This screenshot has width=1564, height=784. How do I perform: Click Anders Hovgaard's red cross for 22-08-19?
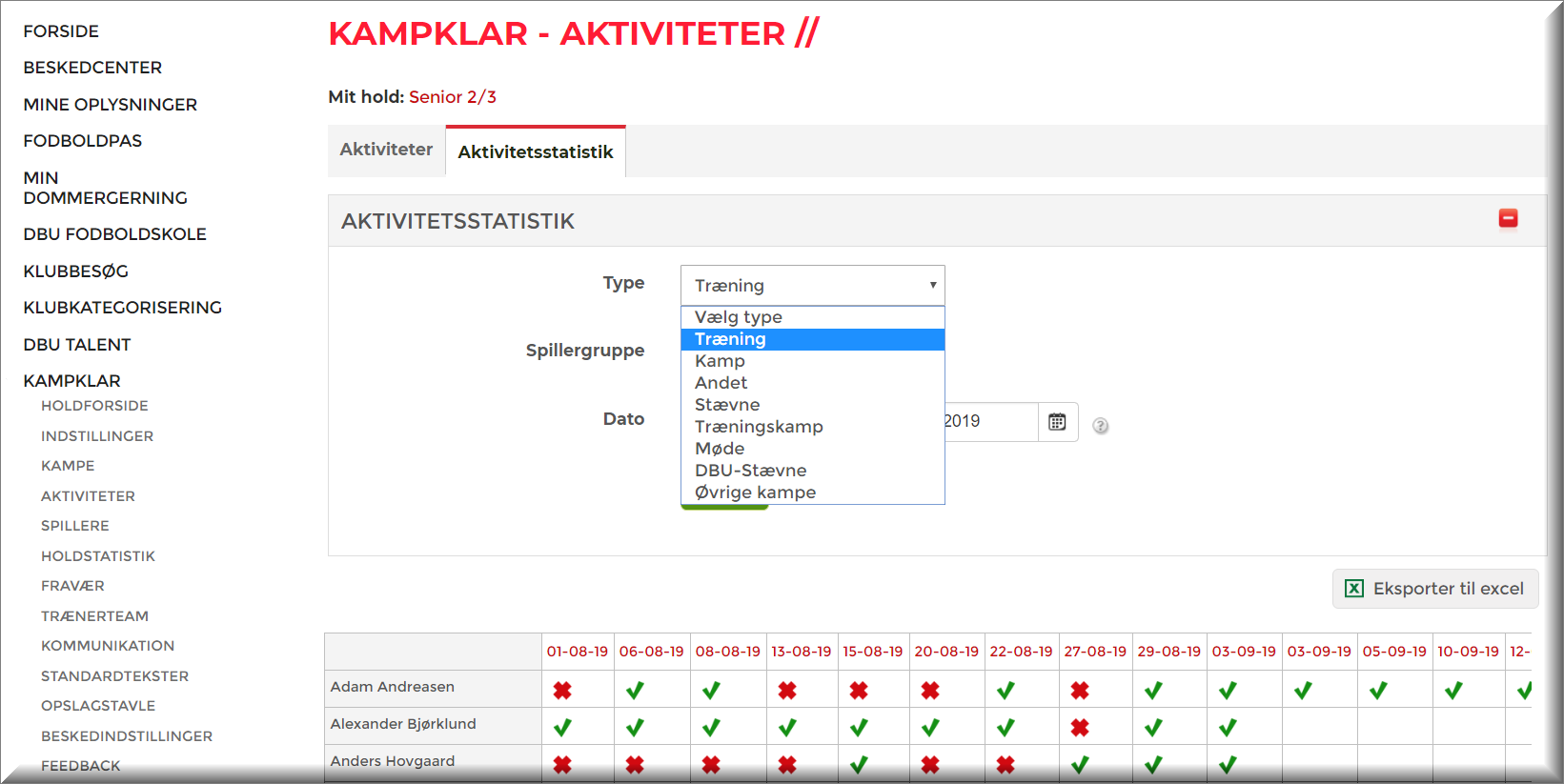pyautogui.click(x=1005, y=765)
